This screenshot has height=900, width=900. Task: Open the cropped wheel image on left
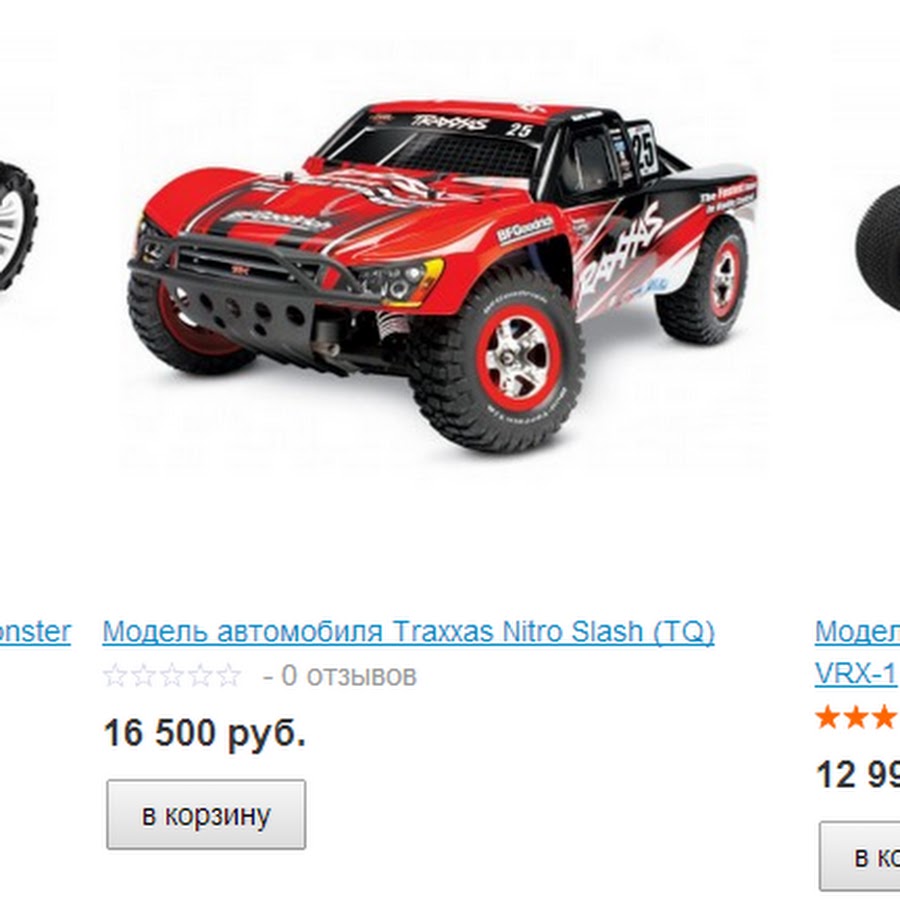(x=18, y=225)
